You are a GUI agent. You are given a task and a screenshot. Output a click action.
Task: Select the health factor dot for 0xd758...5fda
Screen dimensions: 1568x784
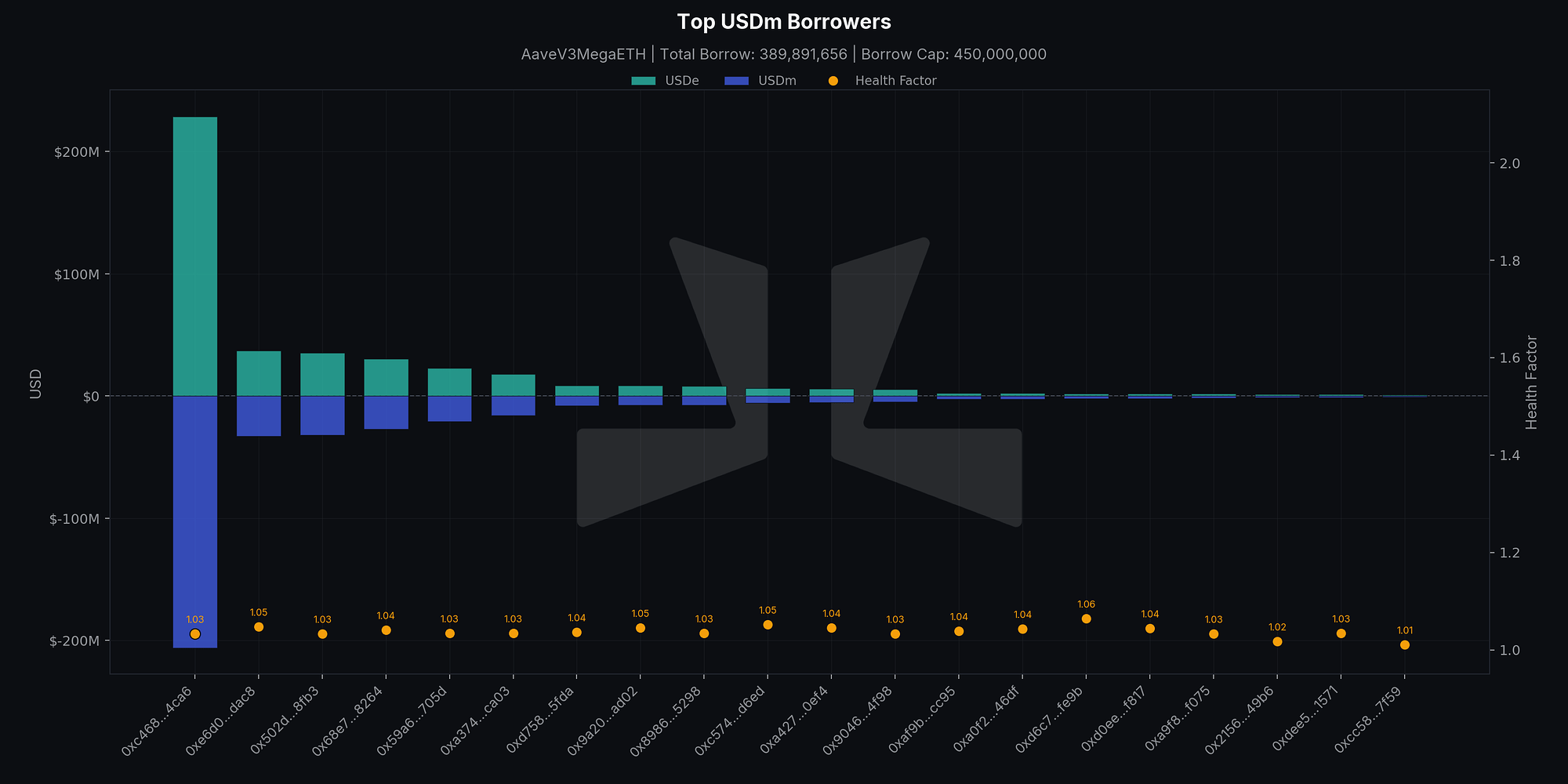click(x=577, y=632)
